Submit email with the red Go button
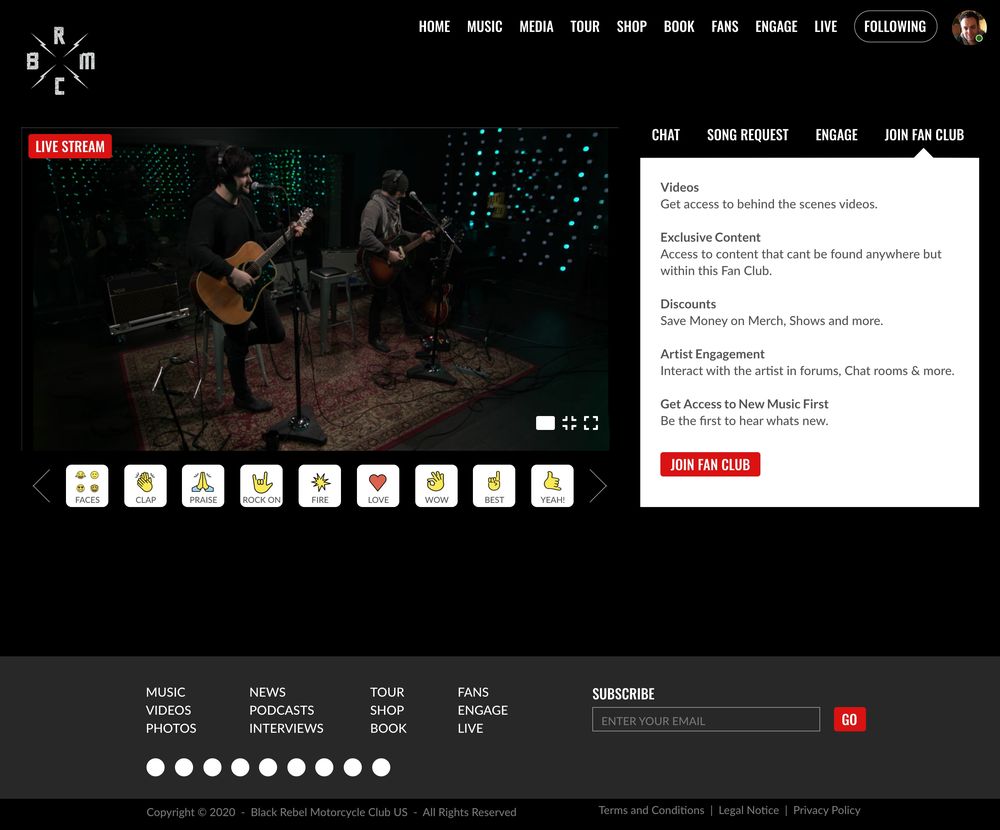This screenshot has width=1000, height=830. point(849,720)
